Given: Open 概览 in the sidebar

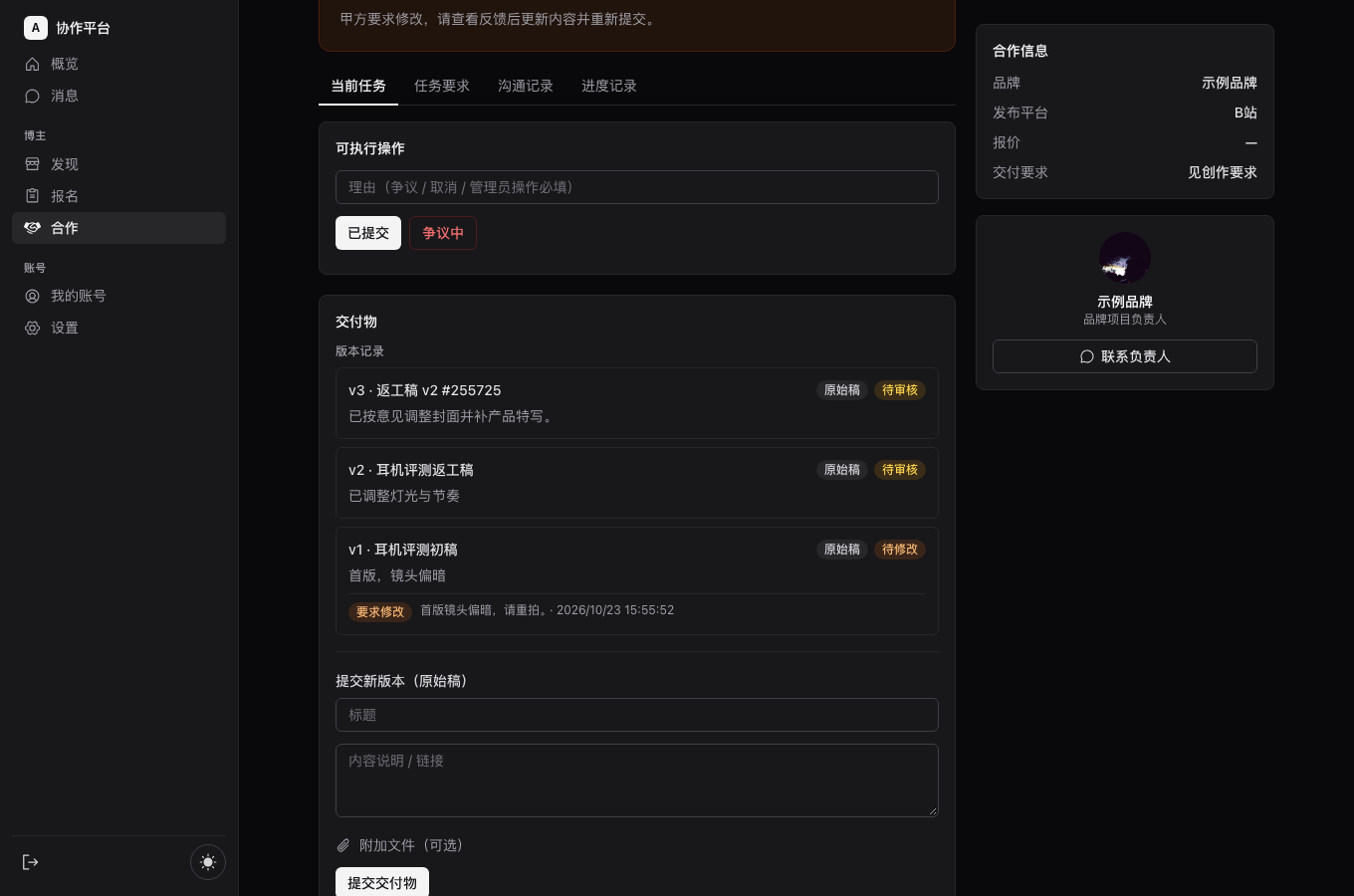Looking at the screenshot, I should (119, 64).
